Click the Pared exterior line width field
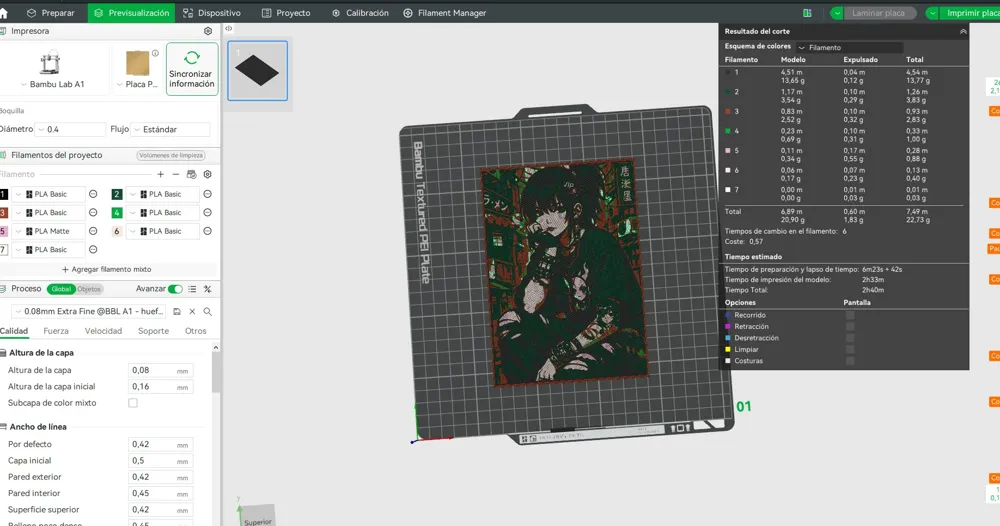This screenshot has height=526, width=1000. (x=160, y=477)
